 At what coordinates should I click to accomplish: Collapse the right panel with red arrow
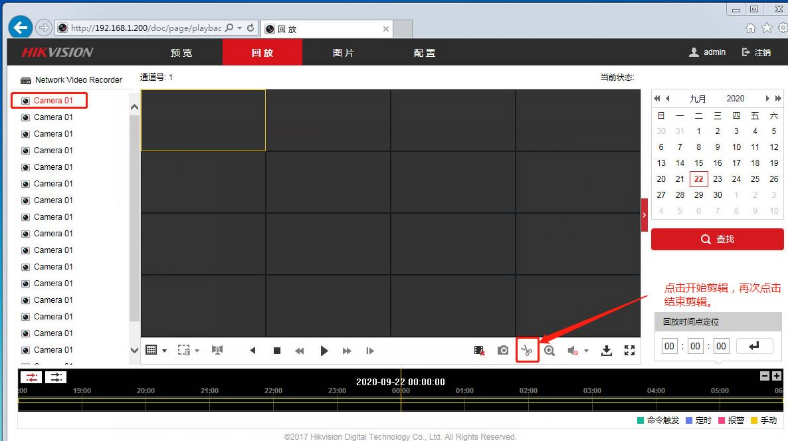click(644, 215)
